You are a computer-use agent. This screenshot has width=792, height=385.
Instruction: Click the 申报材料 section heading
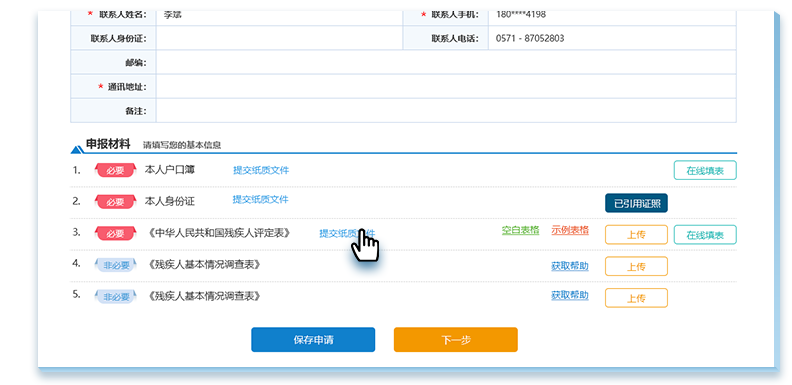click(108, 144)
